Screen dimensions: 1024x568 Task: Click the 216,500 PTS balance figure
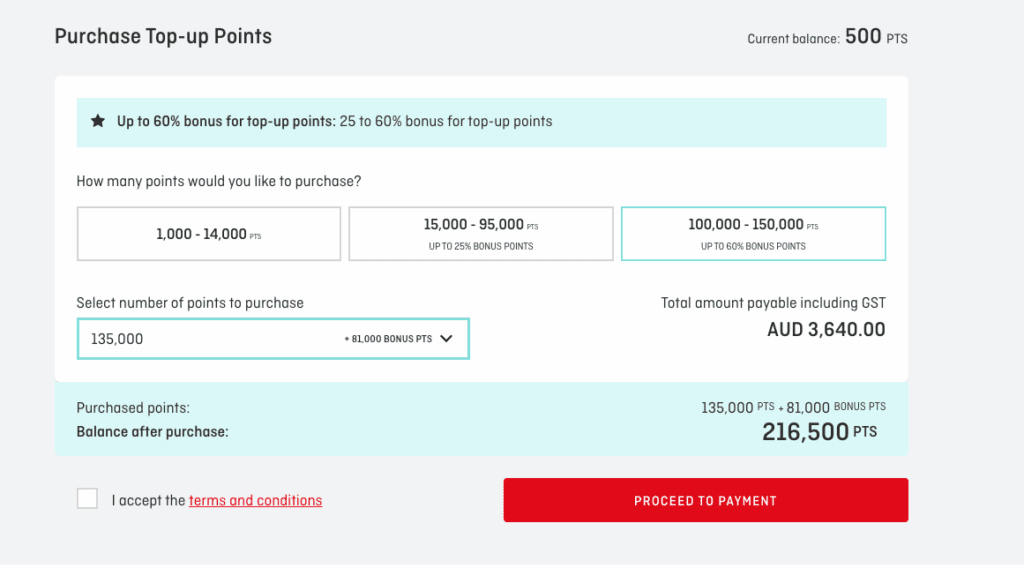(819, 432)
